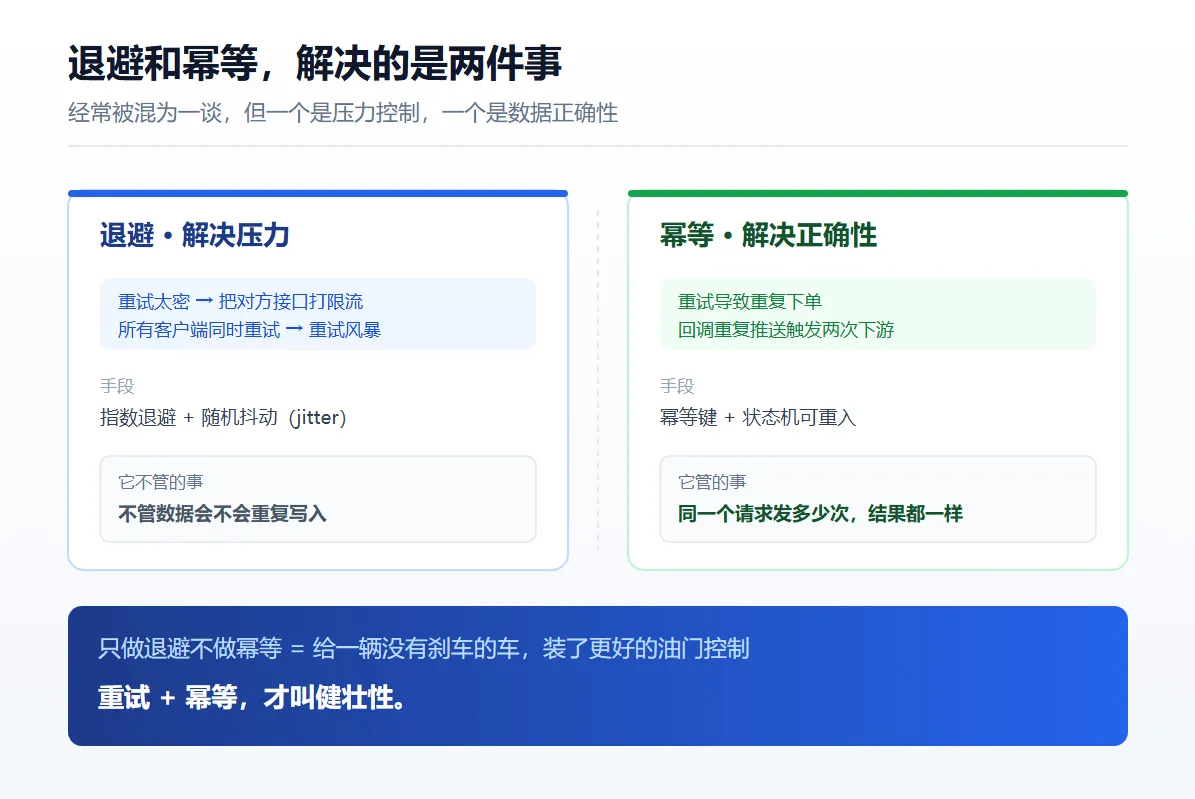Select the text "回调重复推送触发两次下游"
This screenshot has height=799, width=1195.
point(786,330)
